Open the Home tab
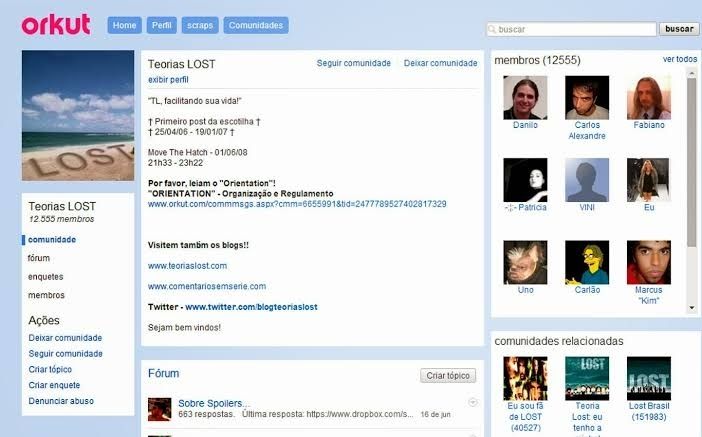 point(124,25)
